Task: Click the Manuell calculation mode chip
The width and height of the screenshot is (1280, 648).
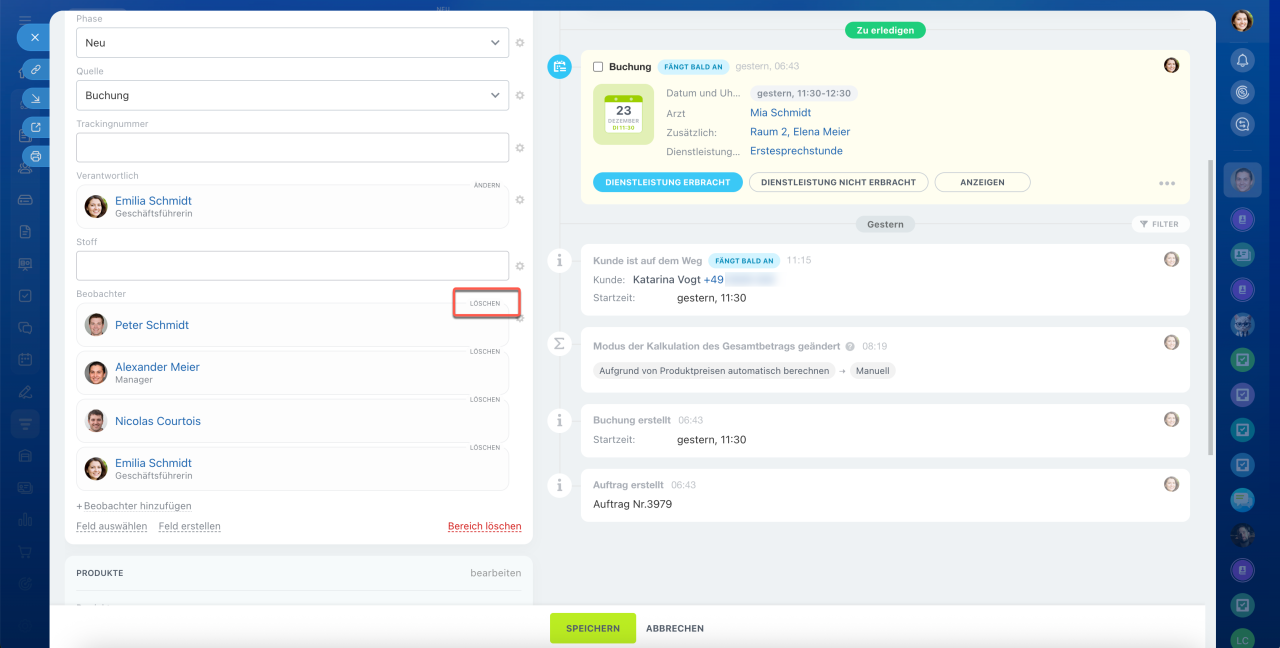Action: (872, 370)
